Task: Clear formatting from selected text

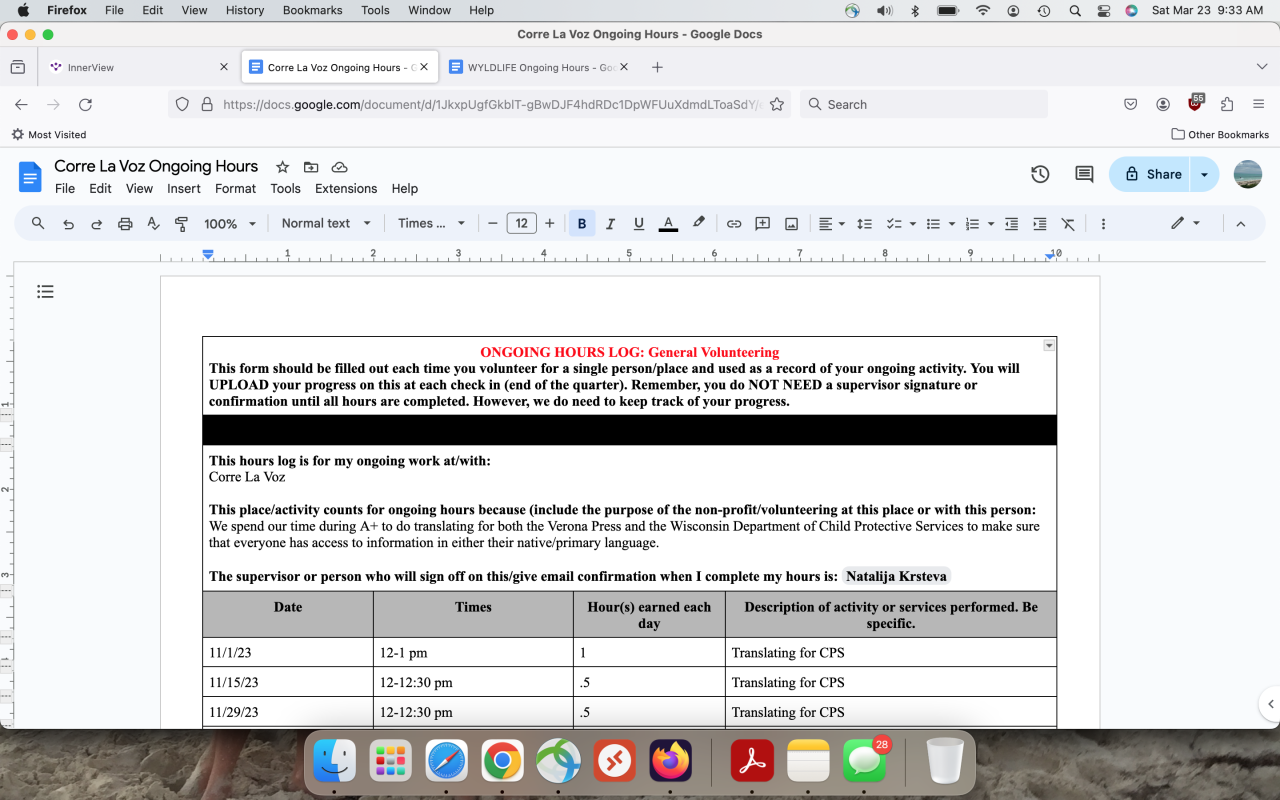Action: coord(1068,223)
